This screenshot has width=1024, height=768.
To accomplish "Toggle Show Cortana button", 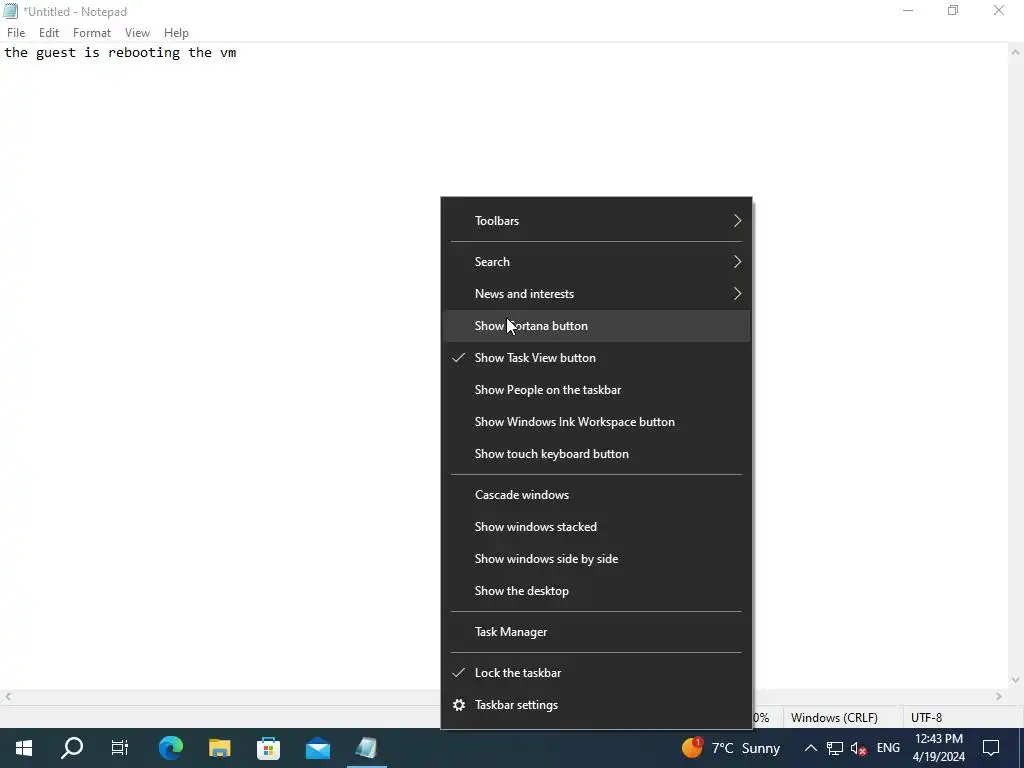I will tap(596, 326).
